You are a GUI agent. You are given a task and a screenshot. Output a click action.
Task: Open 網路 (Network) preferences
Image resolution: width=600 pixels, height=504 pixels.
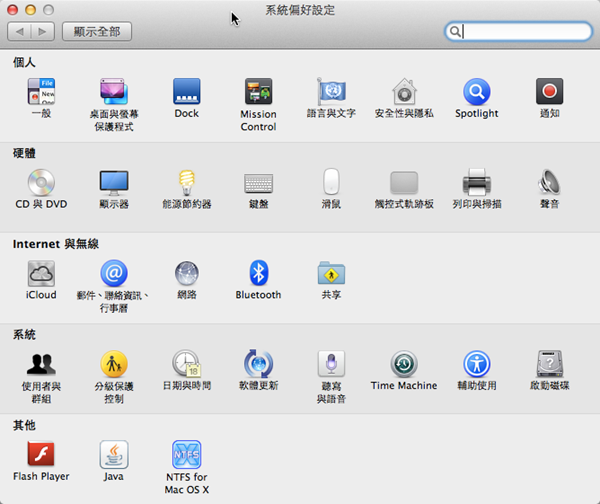pyautogui.click(x=186, y=273)
